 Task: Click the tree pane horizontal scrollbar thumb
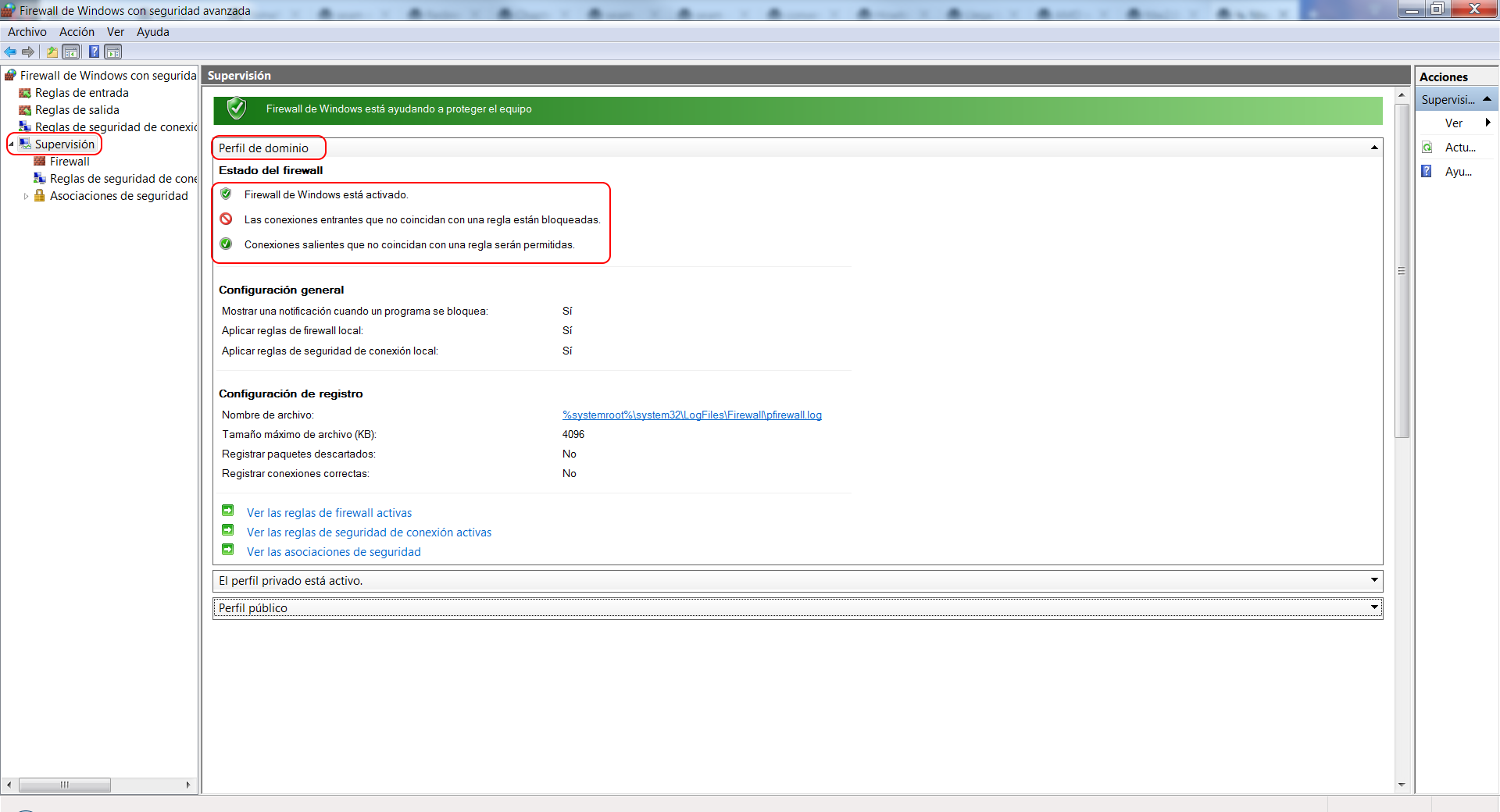tap(64, 785)
